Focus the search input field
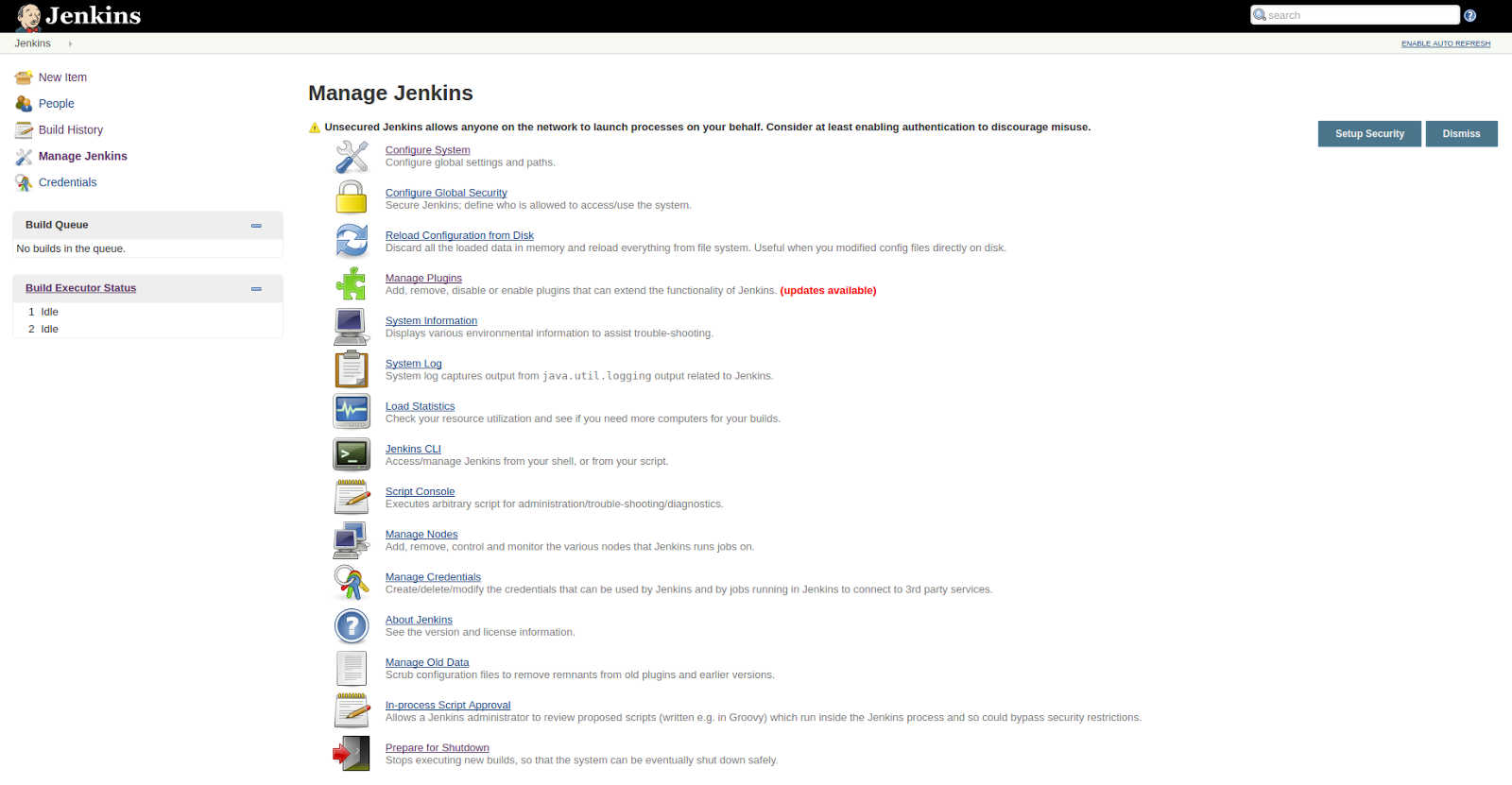 (x=1361, y=15)
